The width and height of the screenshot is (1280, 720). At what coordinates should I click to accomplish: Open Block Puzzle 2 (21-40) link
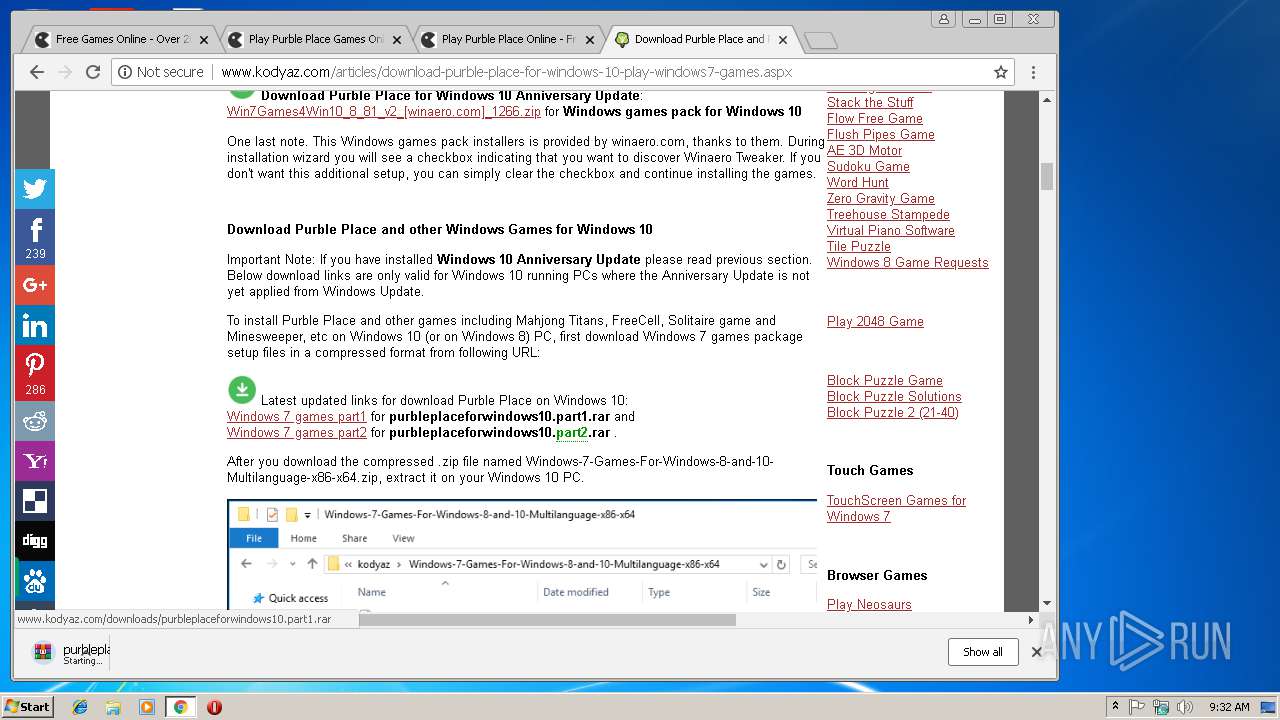point(893,412)
